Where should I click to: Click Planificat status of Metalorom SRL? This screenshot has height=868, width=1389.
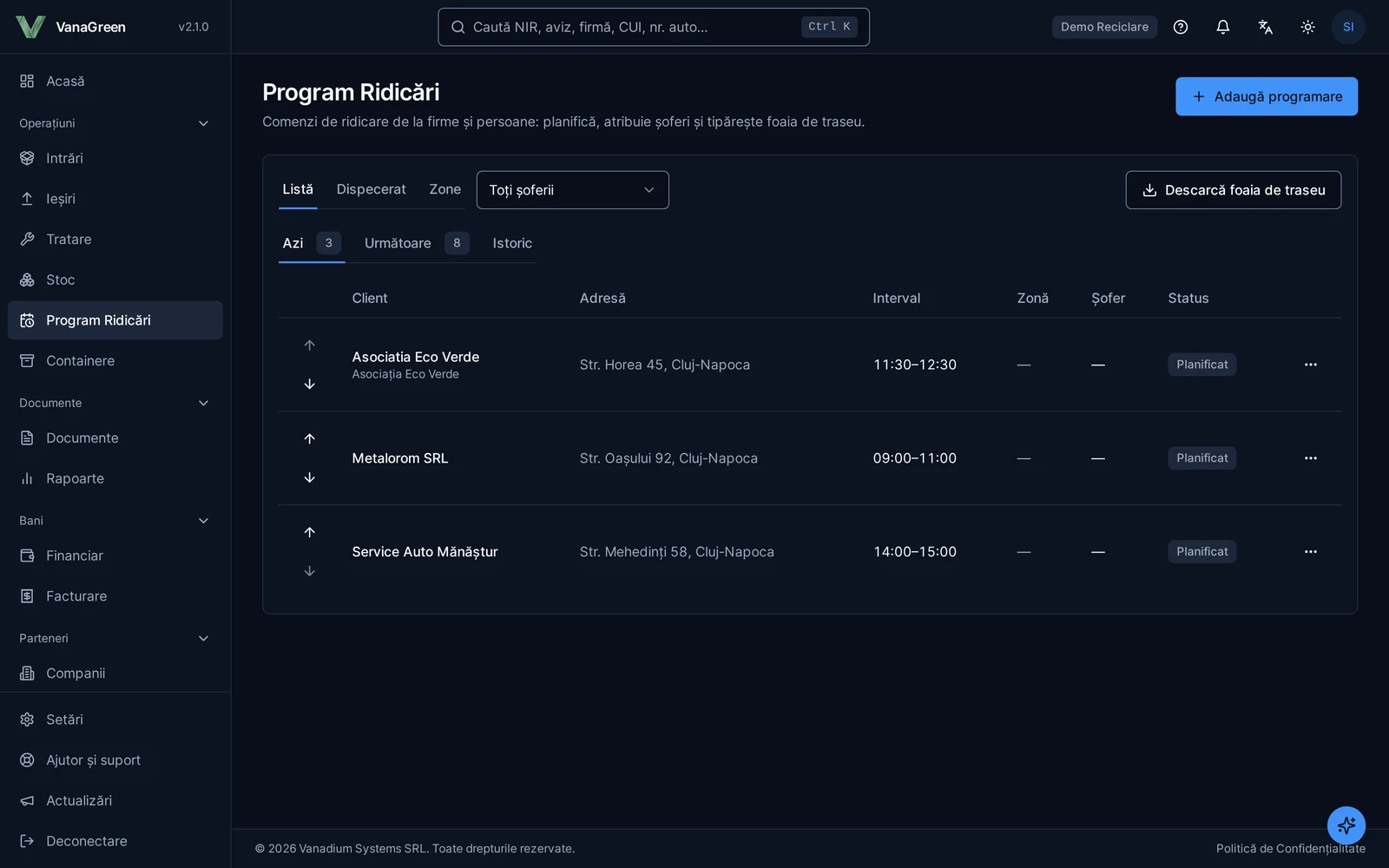click(x=1201, y=458)
